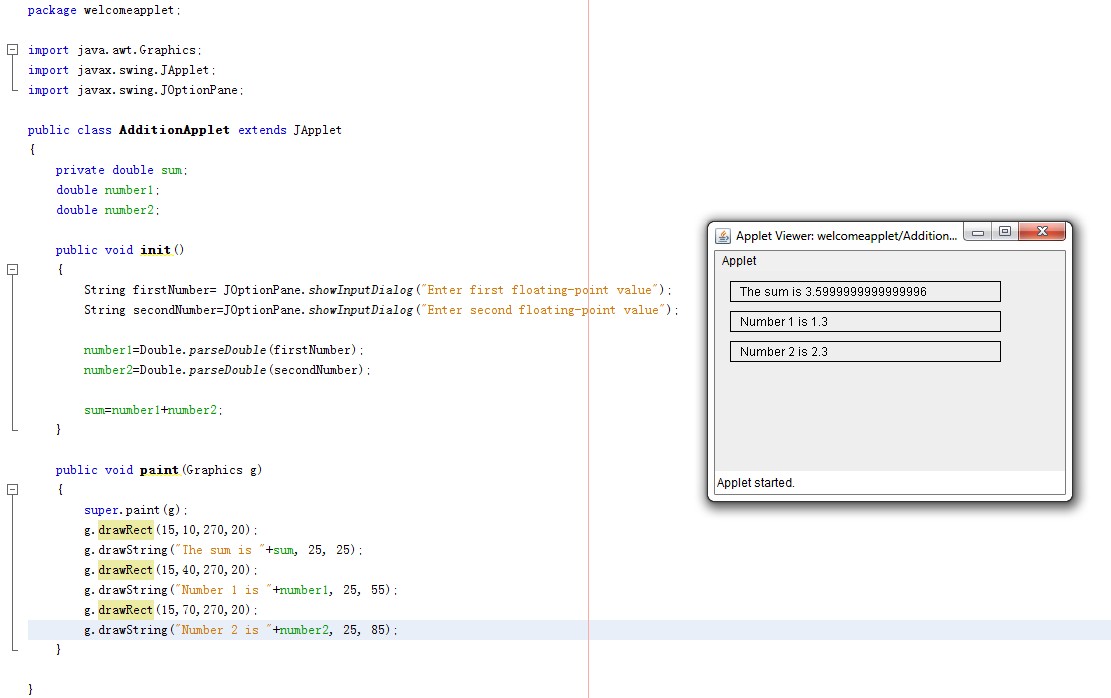Close the Applet Viewer window
The width and height of the screenshot is (1111, 698).
point(1042,232)
